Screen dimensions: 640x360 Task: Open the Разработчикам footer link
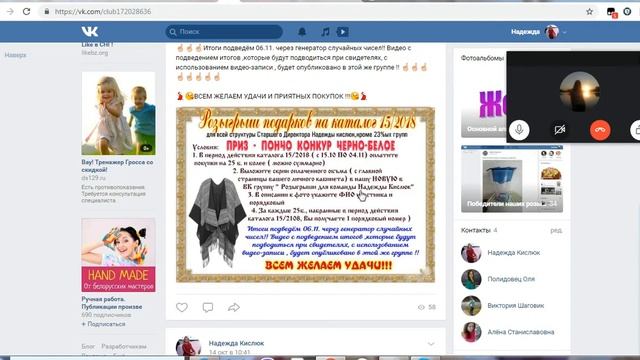coord(124,347)
